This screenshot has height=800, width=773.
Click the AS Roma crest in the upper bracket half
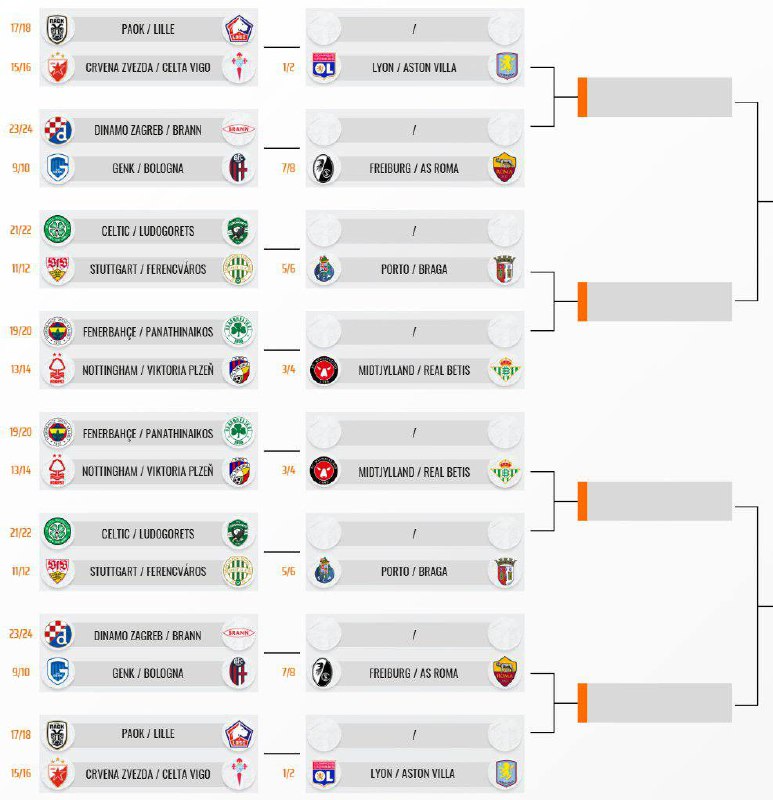[505, 168]
